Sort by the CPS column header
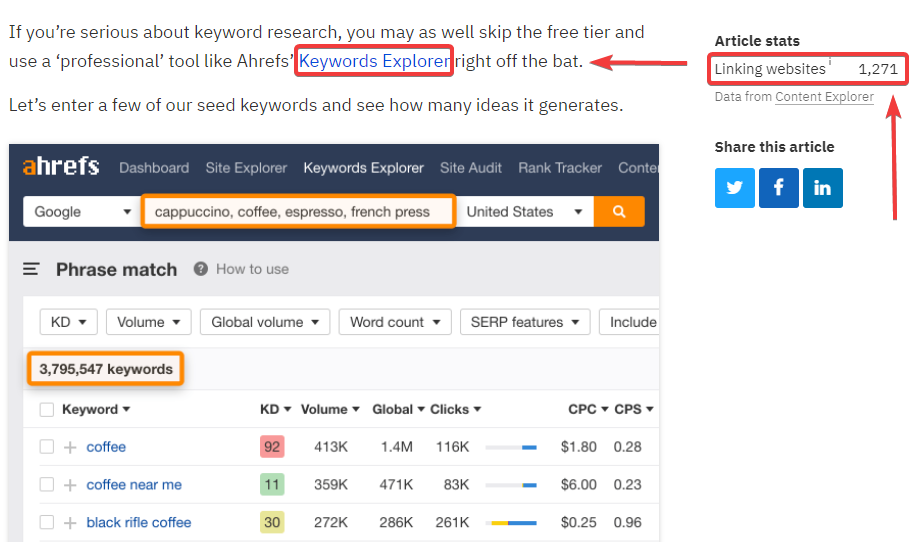Image resolution: width=920 pixels, height=542 pixels. 634,409
